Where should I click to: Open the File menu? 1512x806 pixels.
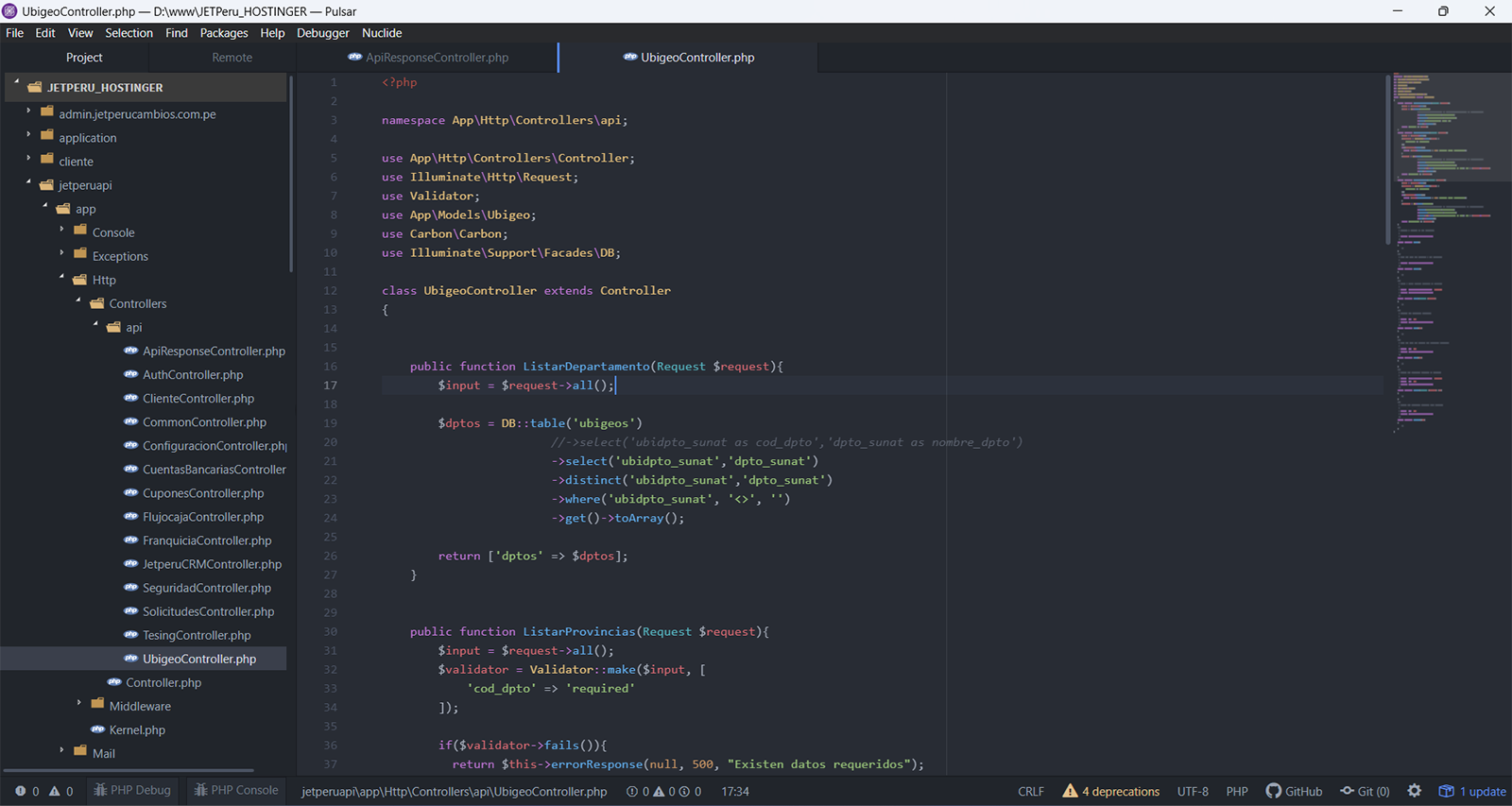(x=15, y=33)
